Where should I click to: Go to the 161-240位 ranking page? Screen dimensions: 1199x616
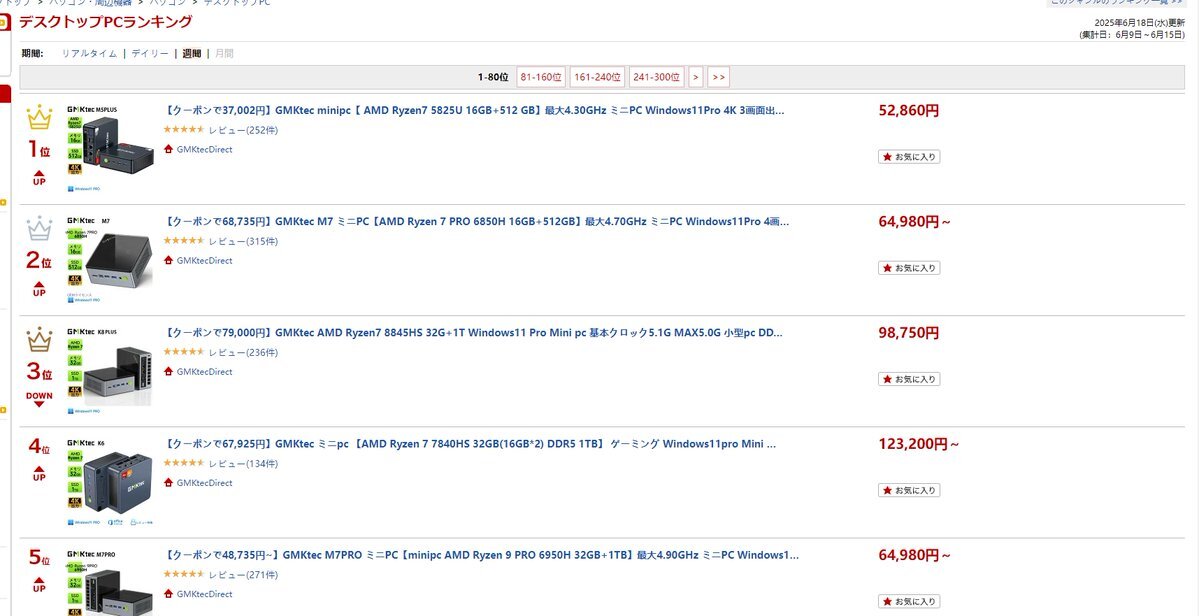pos(597,77)
